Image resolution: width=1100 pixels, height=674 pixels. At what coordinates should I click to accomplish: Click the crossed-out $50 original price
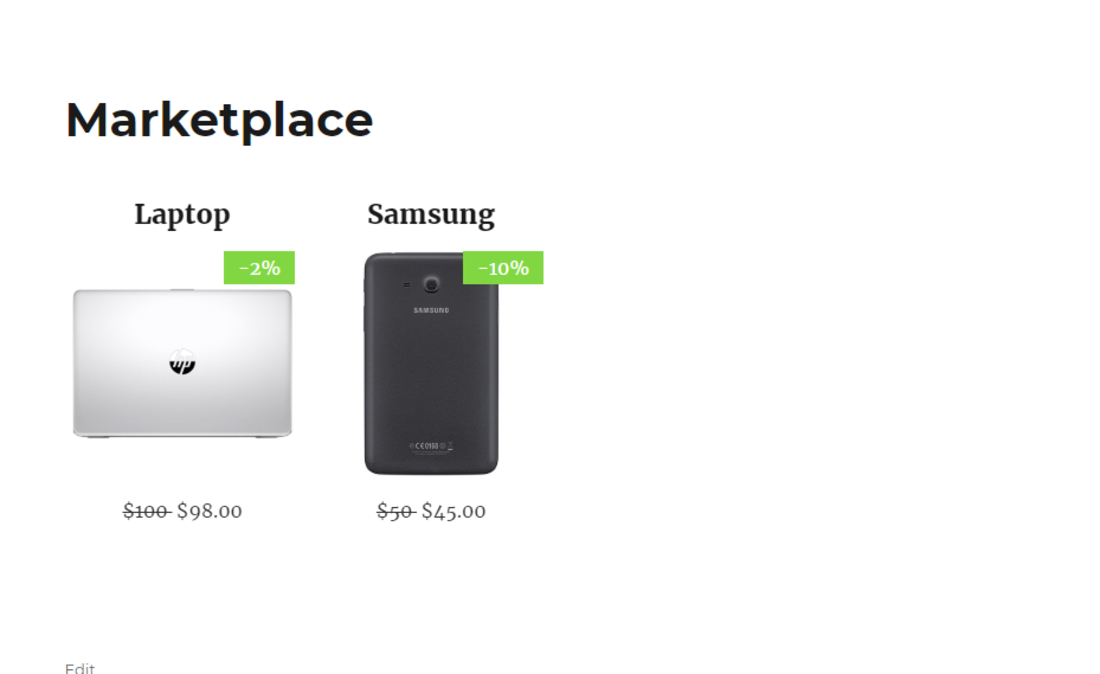(x=395, y=511)
